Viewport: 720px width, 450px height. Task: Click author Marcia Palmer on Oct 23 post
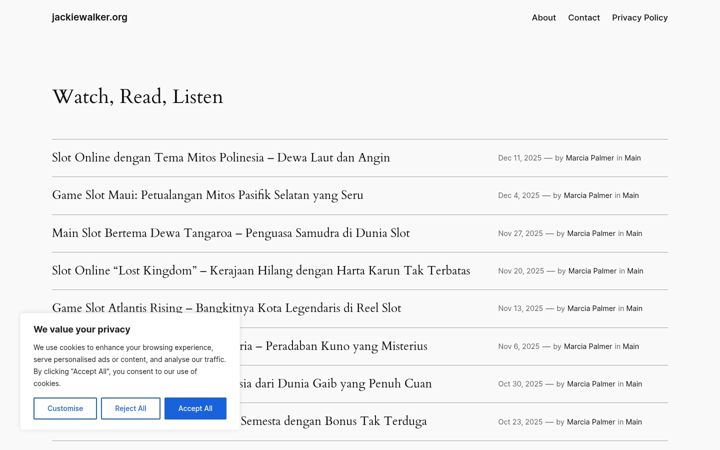pyautogui.click(x=591, y=422)
